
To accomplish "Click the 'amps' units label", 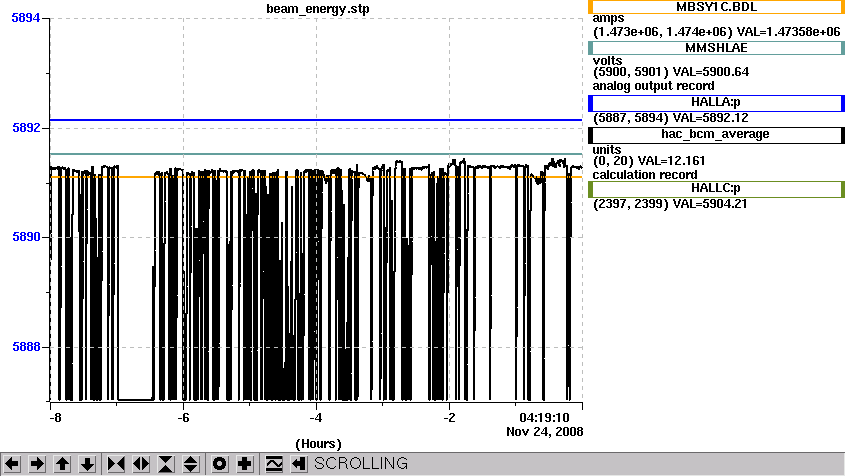I will (608, 18).
